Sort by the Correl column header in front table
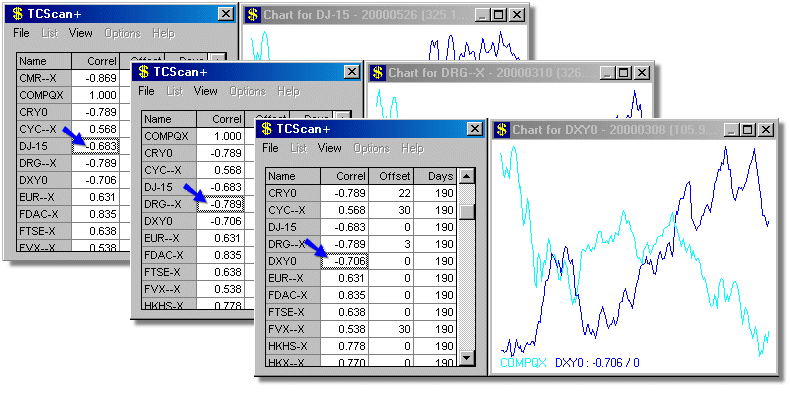The image size is (790, 396). tap(344, 176)
